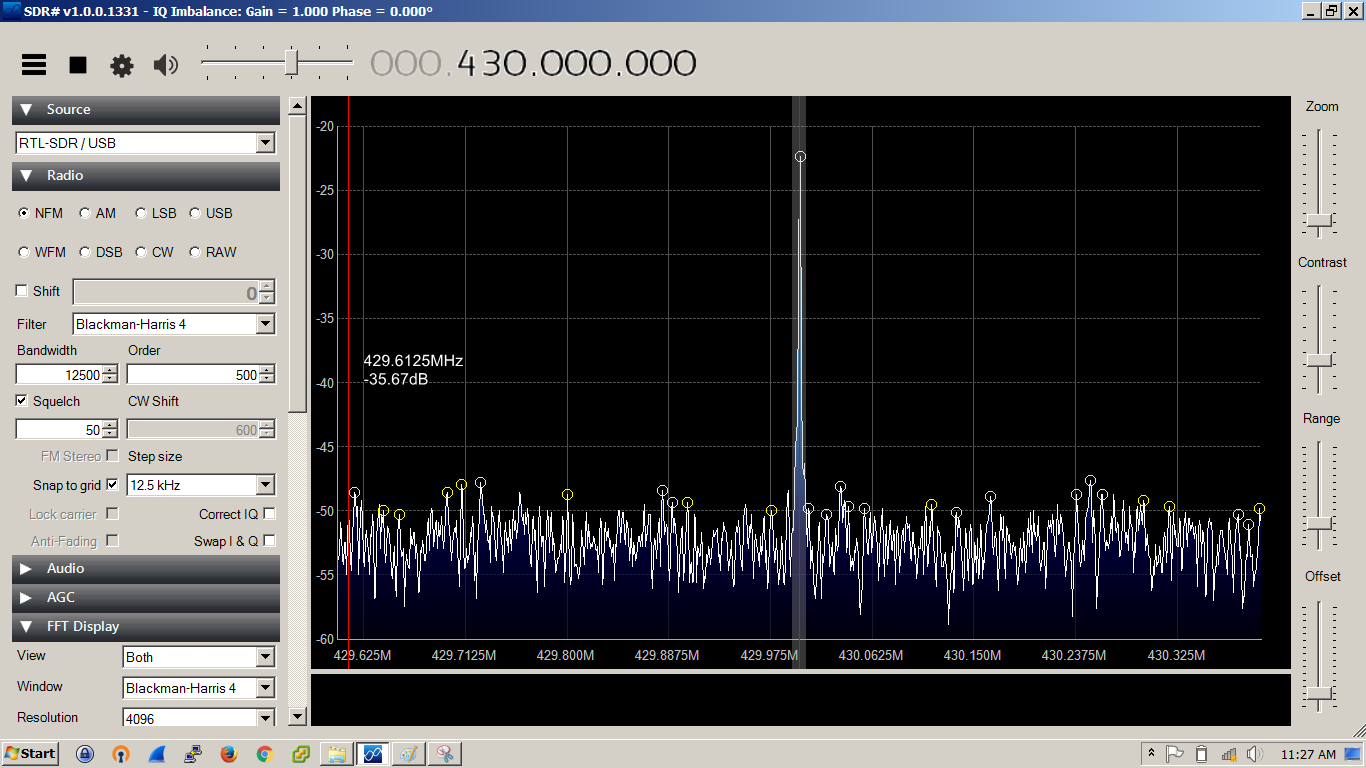Select AM demodulation mode
This screenshot has height=768, width=1366.
pyautogui.click(x=98, y=213)
